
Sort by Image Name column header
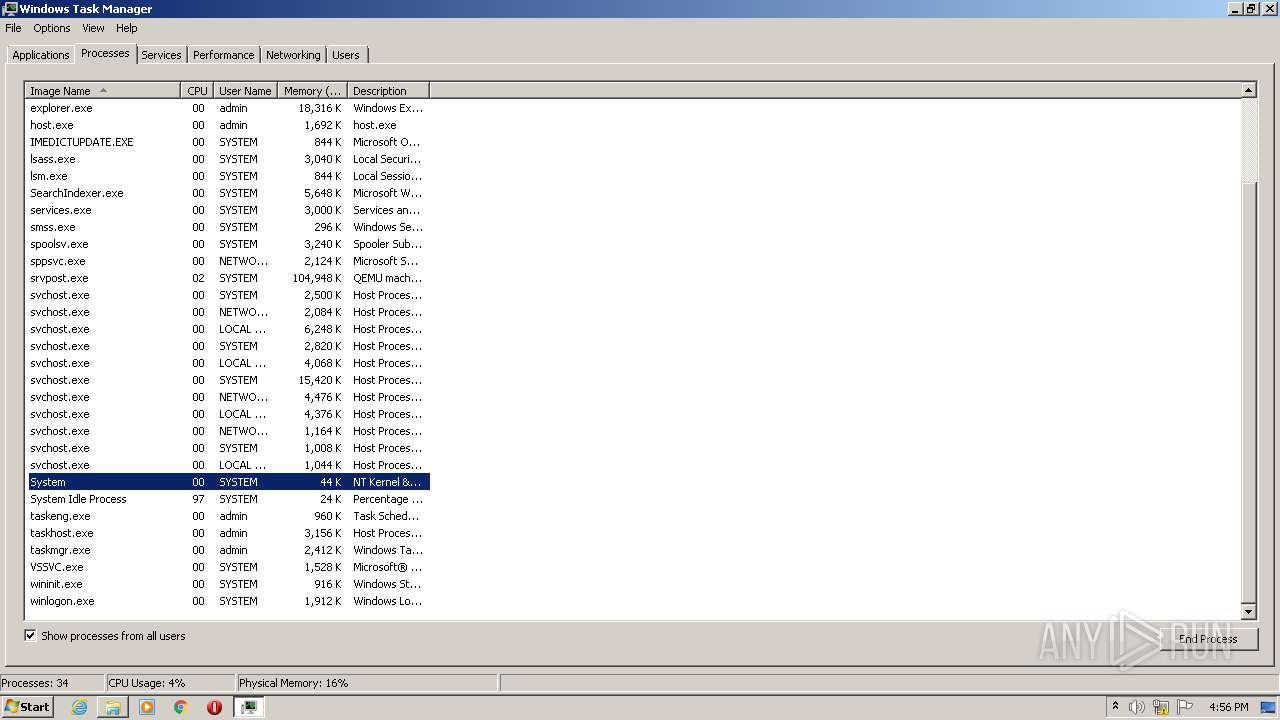103,91
